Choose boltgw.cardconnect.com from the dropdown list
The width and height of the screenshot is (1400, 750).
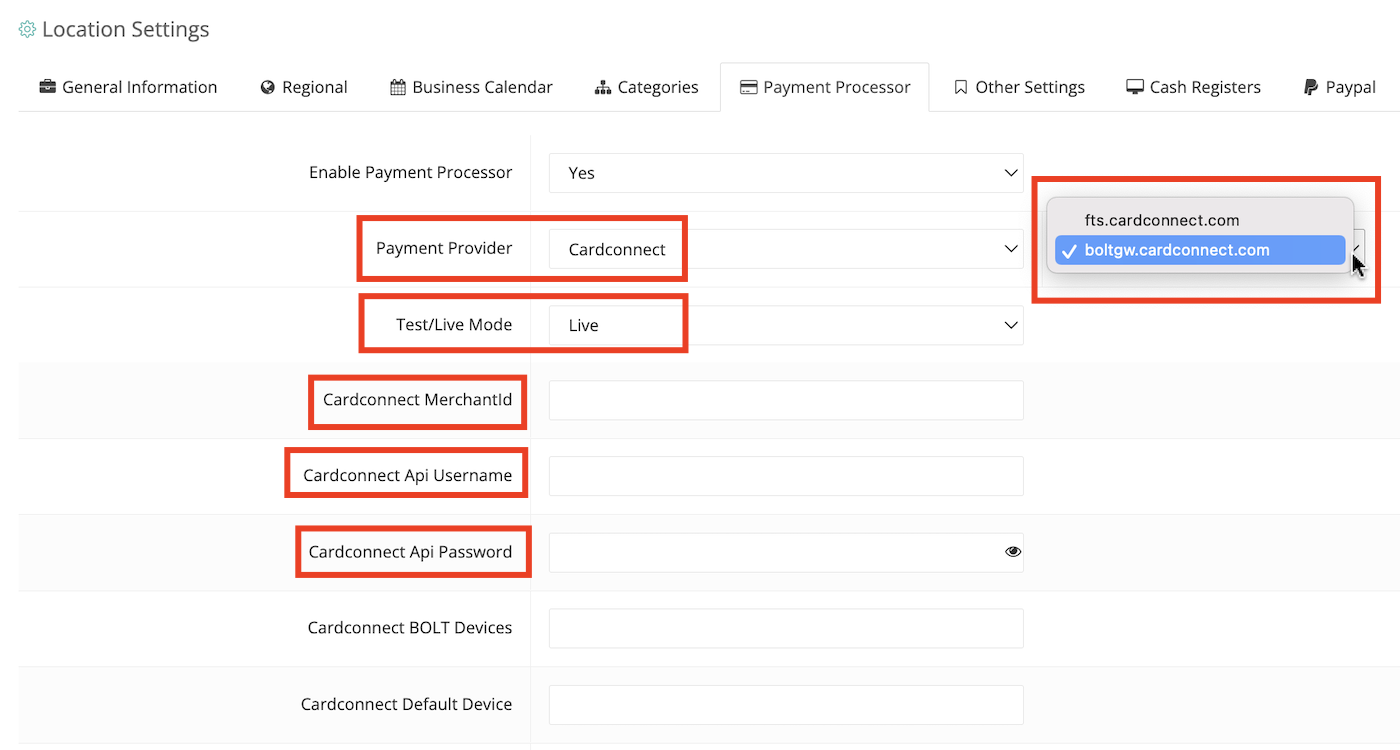1200,250
